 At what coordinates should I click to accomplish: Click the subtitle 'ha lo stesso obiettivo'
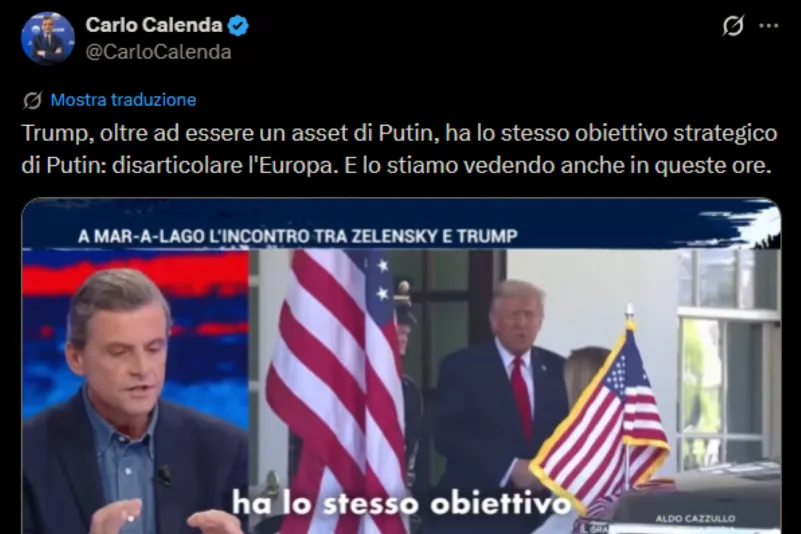402,503
